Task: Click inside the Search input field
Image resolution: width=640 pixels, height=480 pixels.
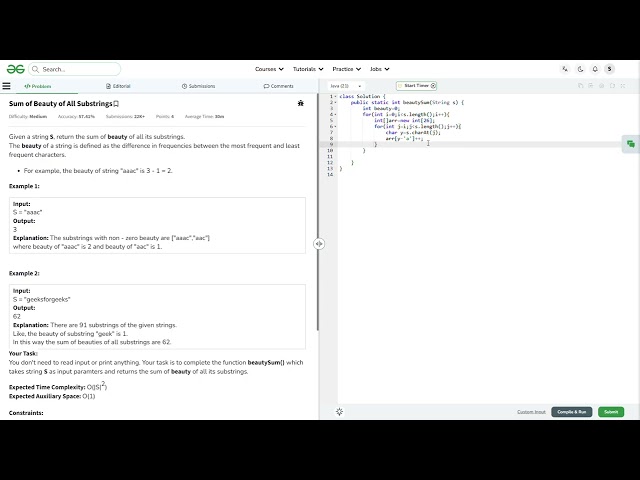Action: (74, 69)
